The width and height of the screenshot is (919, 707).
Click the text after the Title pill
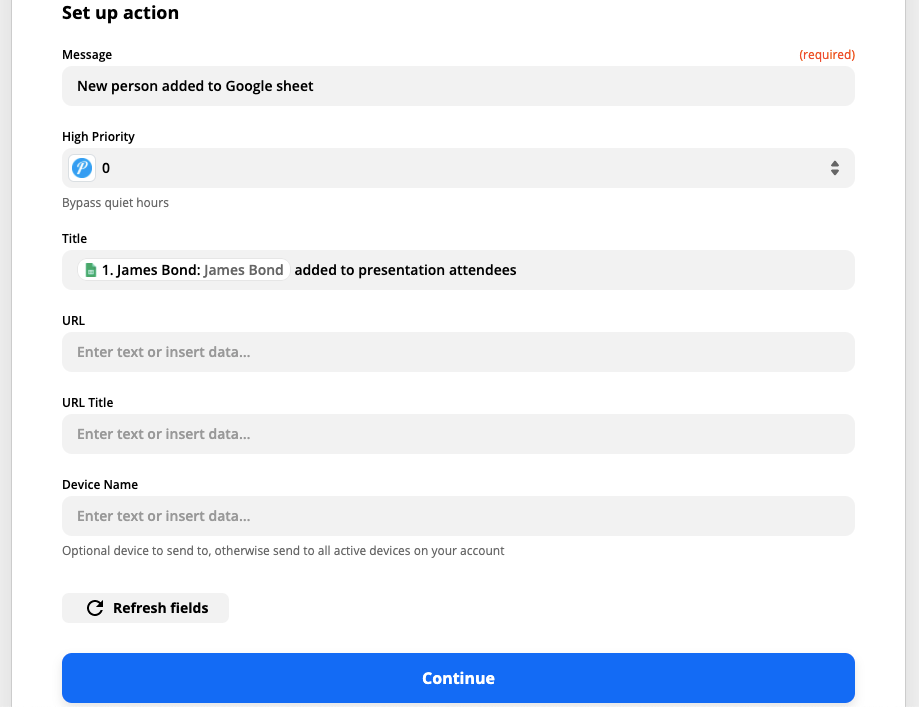[x=405, y=270]
